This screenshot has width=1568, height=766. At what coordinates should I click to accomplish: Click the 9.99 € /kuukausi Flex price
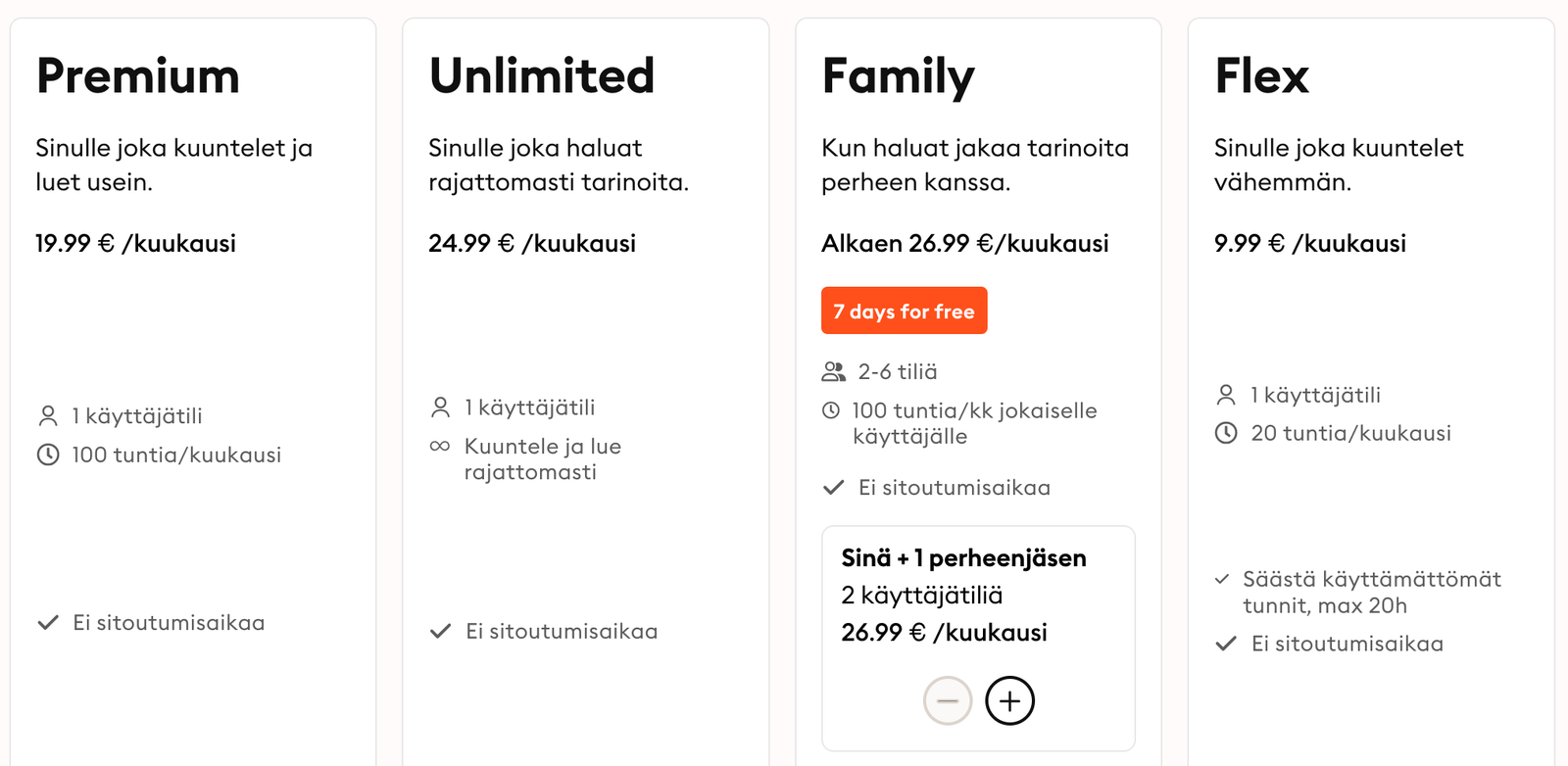pyautogui.click(x=1310, y=243)
